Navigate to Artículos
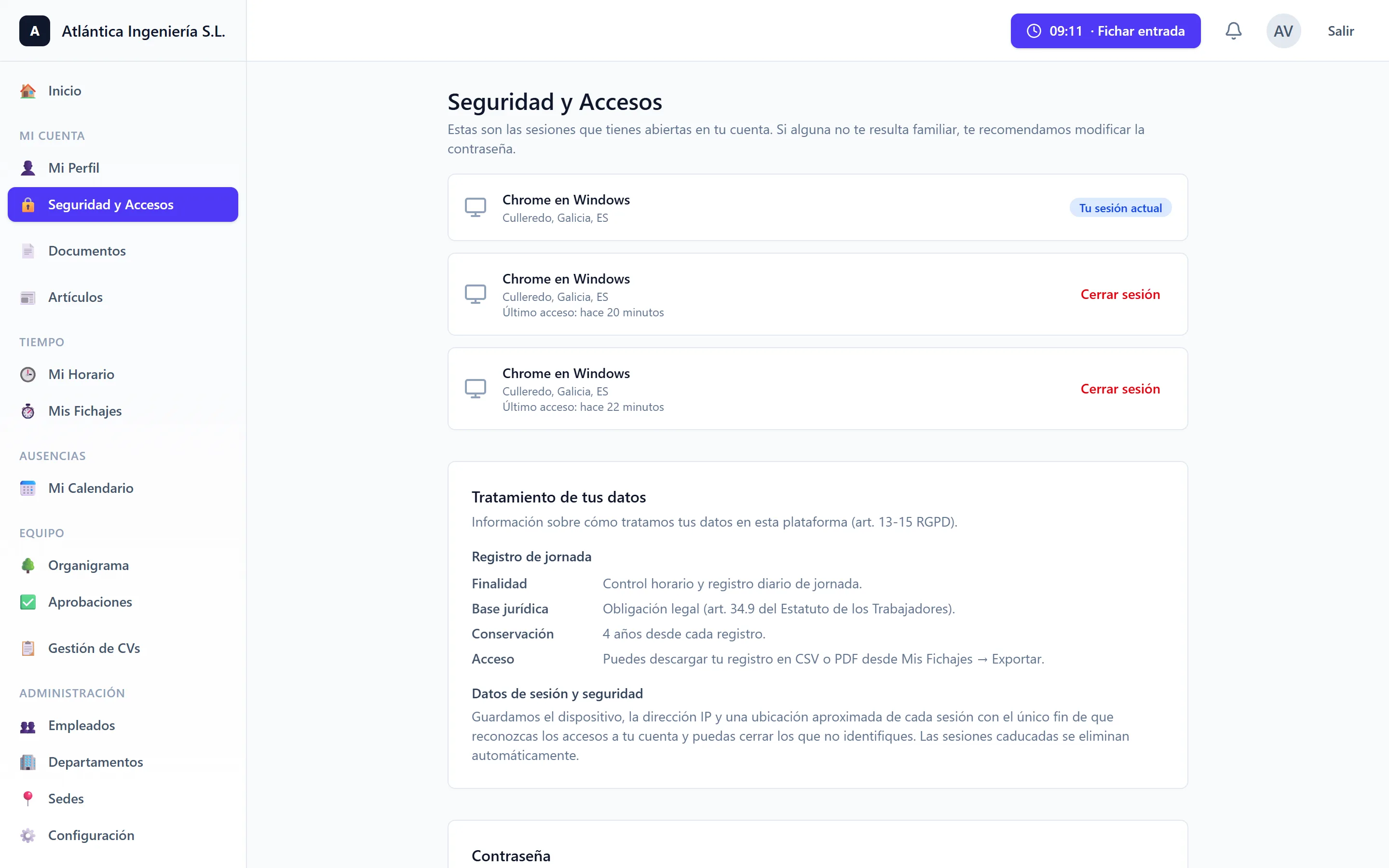Screen dimensions: 1389x868 [123, 298]
